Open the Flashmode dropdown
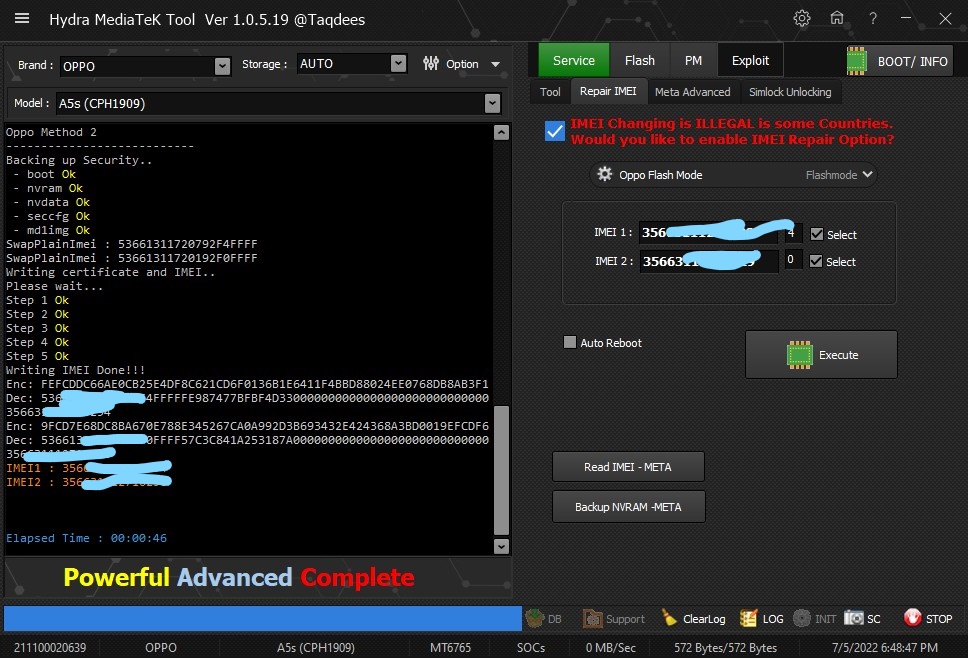This screenshot has height=658, width=968. point(838,175)
